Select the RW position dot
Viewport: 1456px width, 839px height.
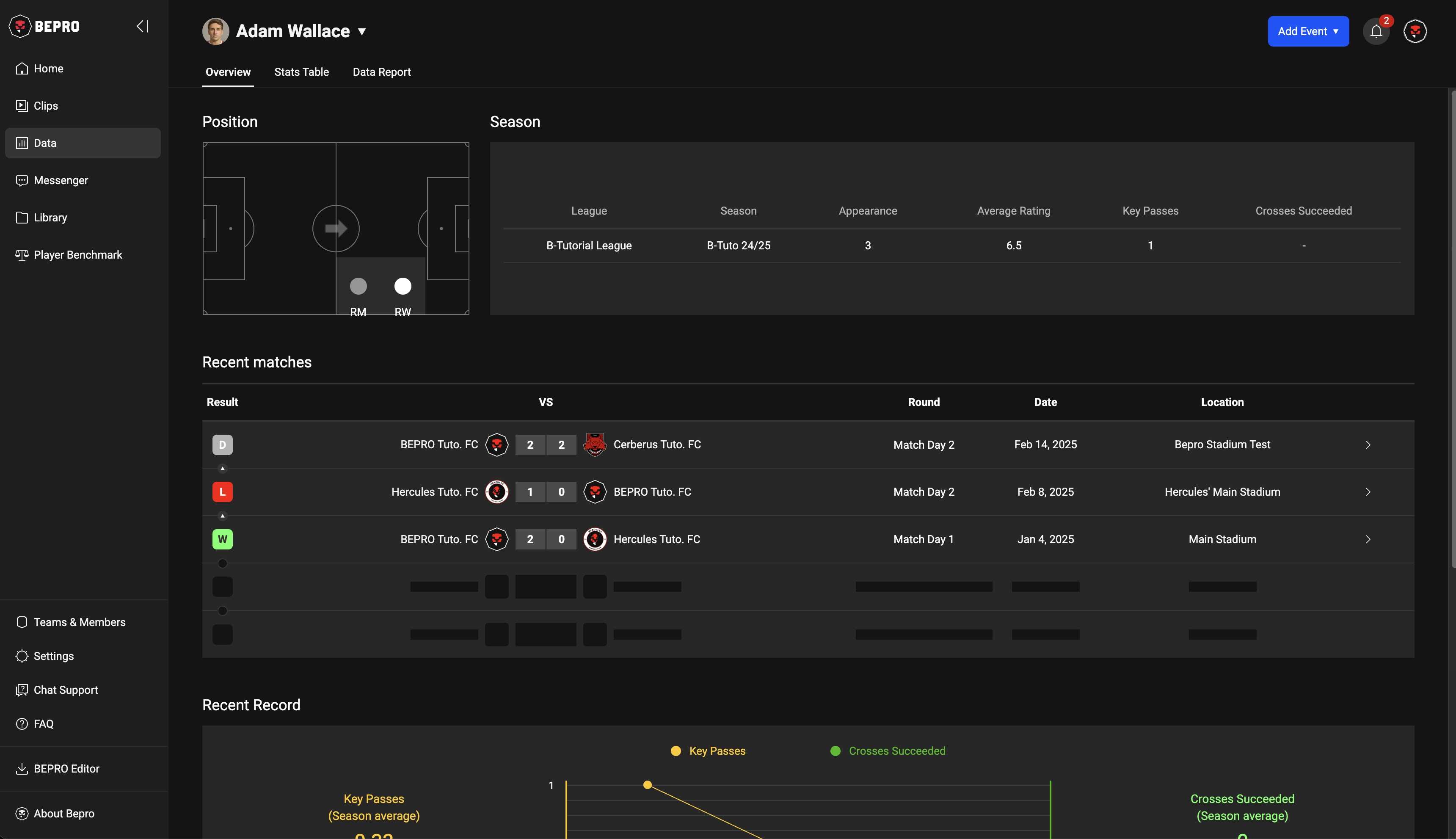[402, 287]
